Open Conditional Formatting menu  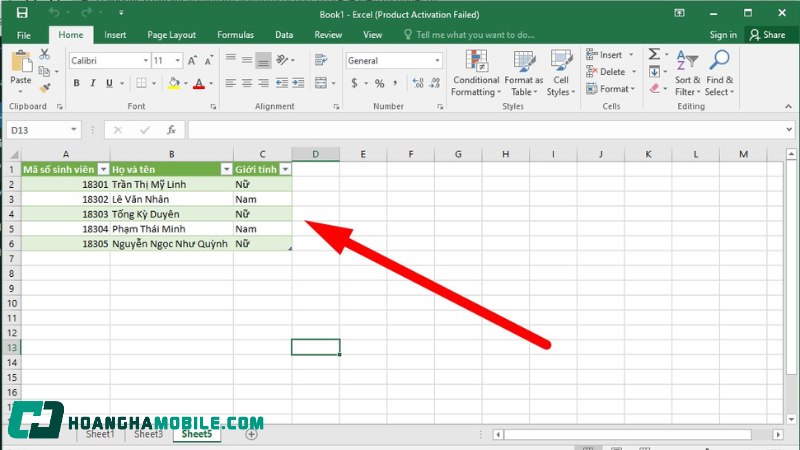point(476,73)
